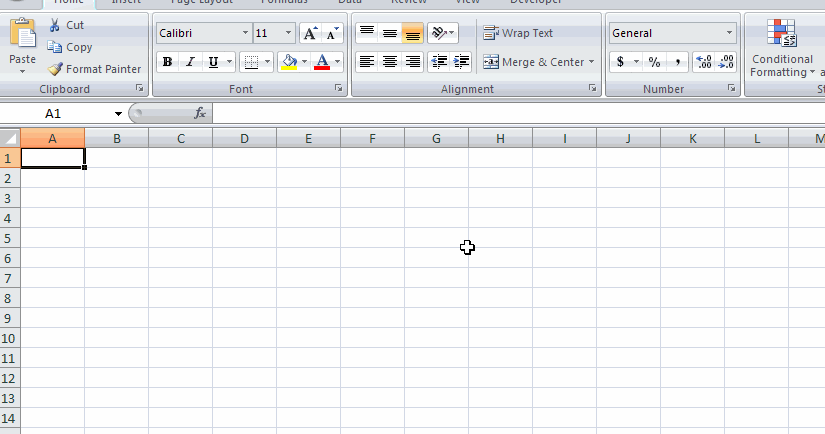The image size is (825, 434).
Task: Click the Select All corner button
Action: [x=10, y=138]
